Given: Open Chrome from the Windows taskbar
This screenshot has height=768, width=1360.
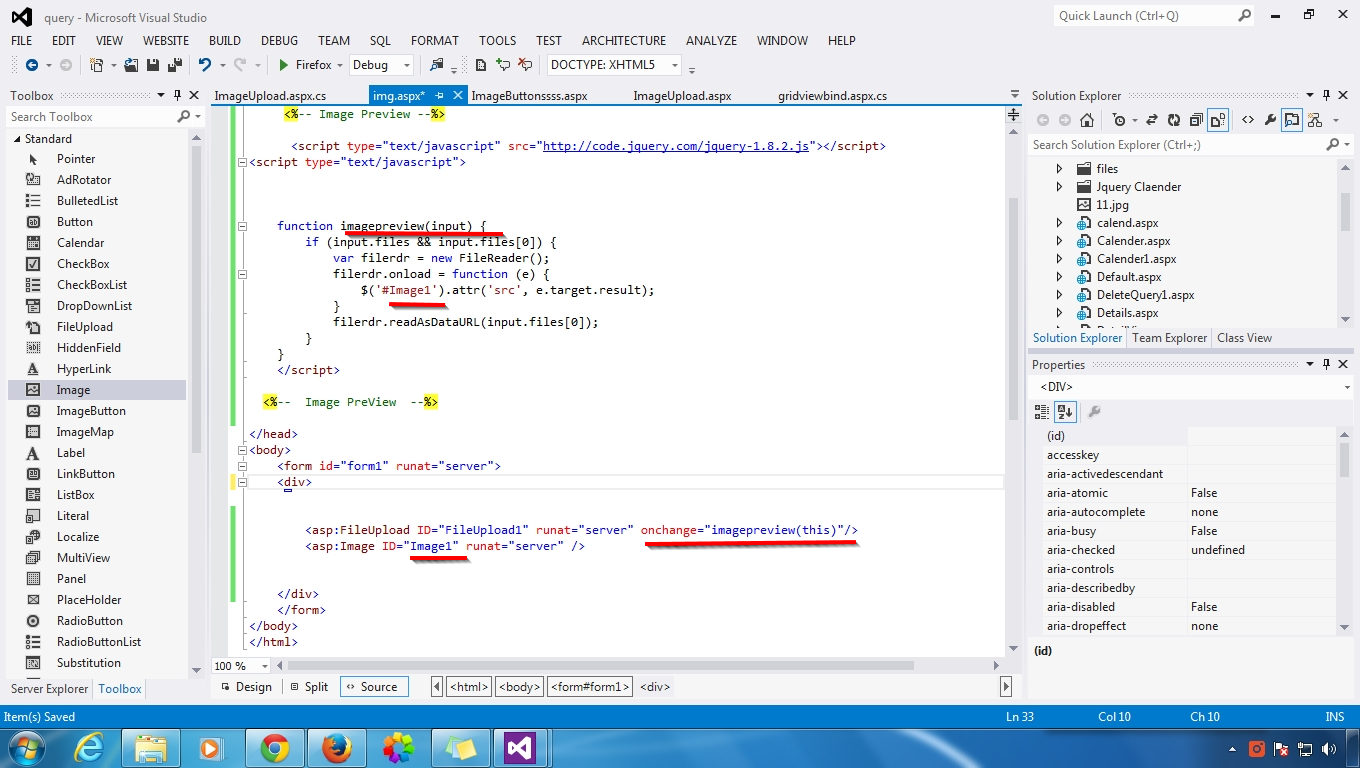Looking at the screenshot, I should click(x=274, y=748).
